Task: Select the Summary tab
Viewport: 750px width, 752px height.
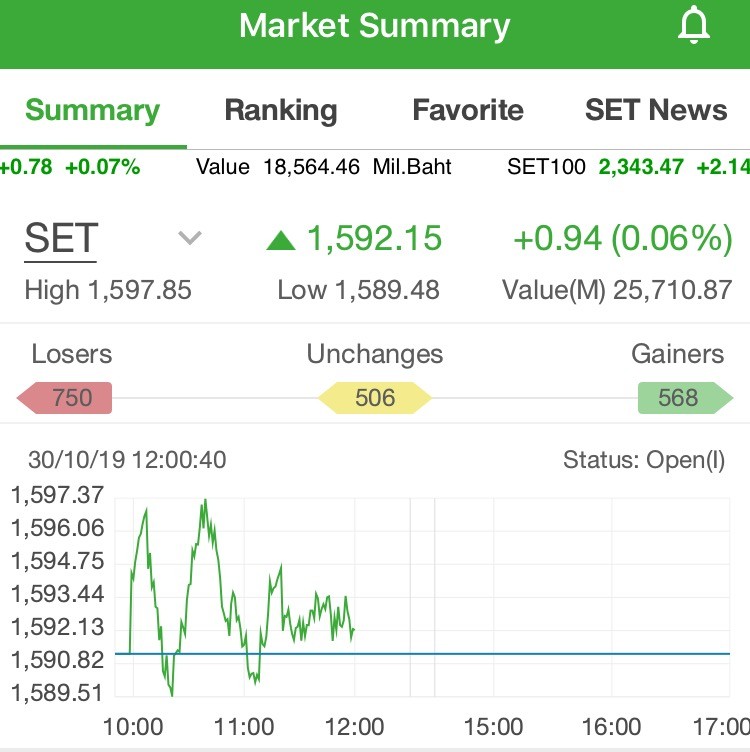Action: (x=93, y=110)
